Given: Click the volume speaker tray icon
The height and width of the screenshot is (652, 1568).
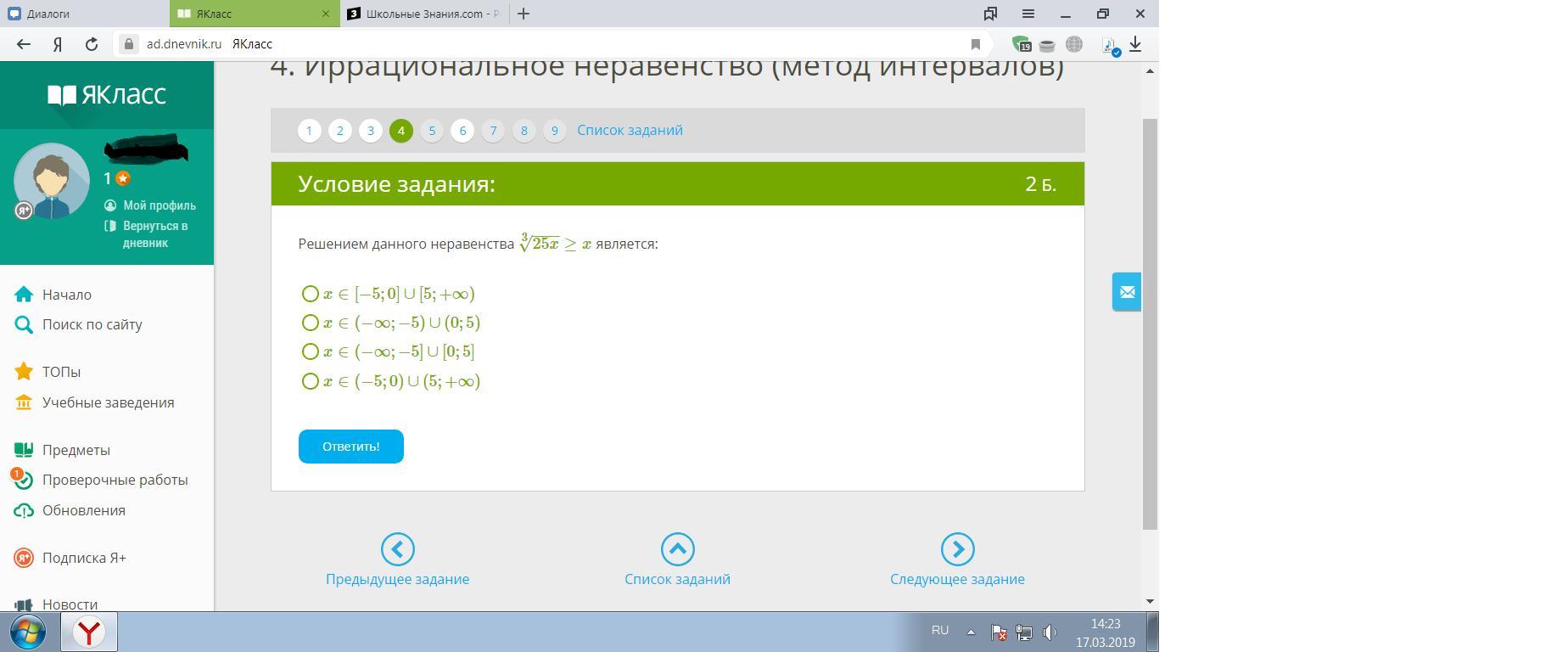Looking at the screenshot, I should click(1050, 632).
